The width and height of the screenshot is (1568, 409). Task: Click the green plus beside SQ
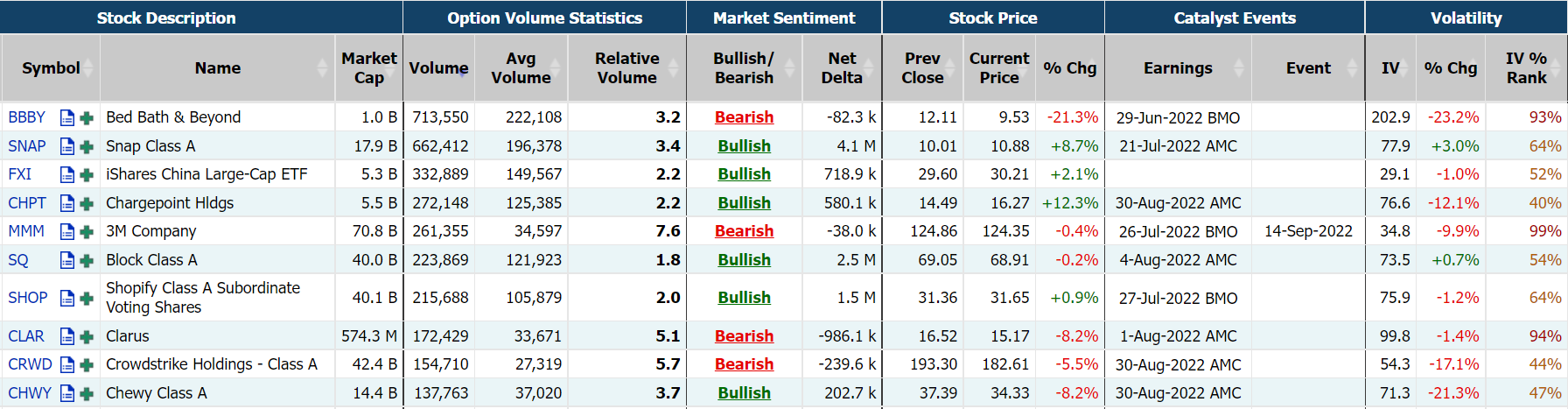point(87,260)
